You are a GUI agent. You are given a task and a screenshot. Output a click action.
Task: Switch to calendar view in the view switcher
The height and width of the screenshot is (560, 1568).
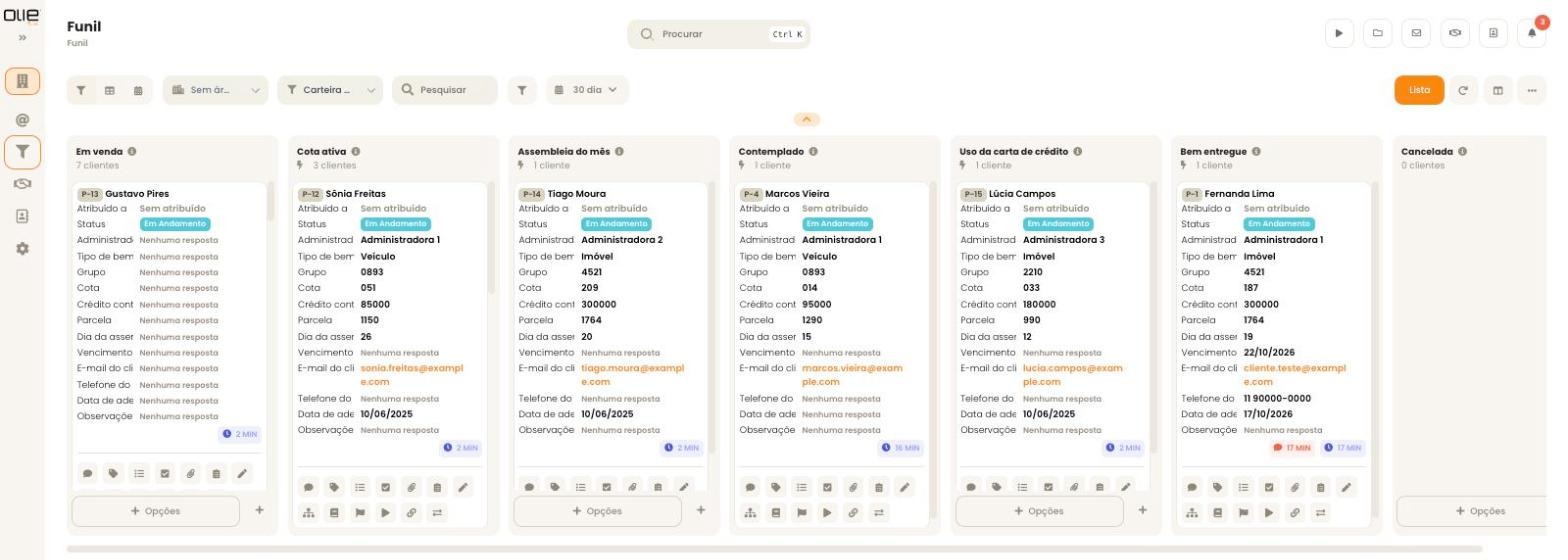point(138,90)
